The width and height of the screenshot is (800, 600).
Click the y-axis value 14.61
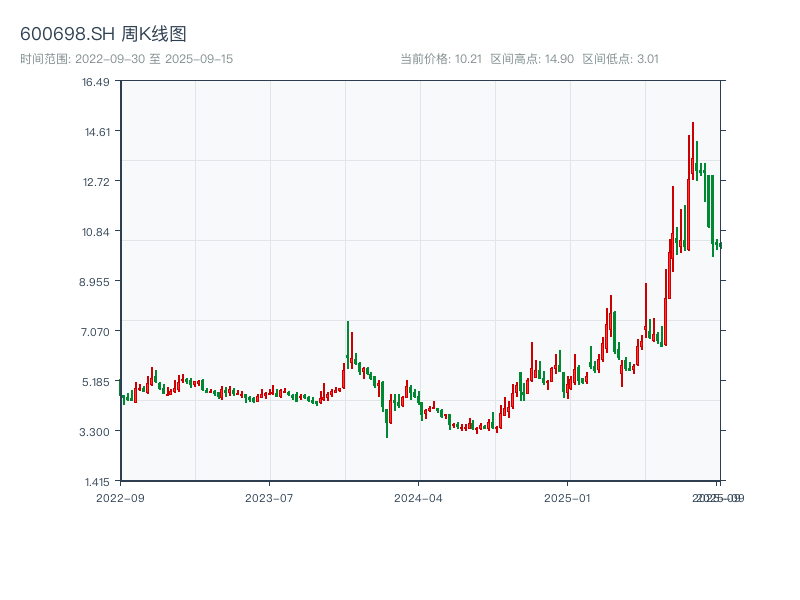97,132
